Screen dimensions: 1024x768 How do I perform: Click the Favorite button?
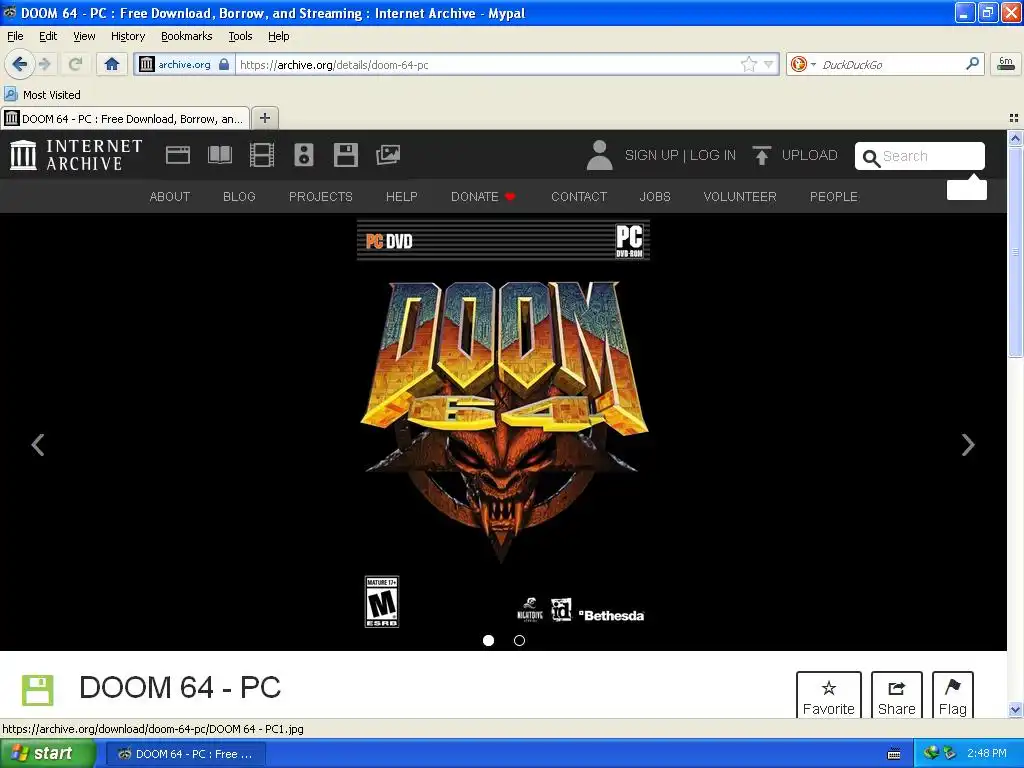(829, 695)
